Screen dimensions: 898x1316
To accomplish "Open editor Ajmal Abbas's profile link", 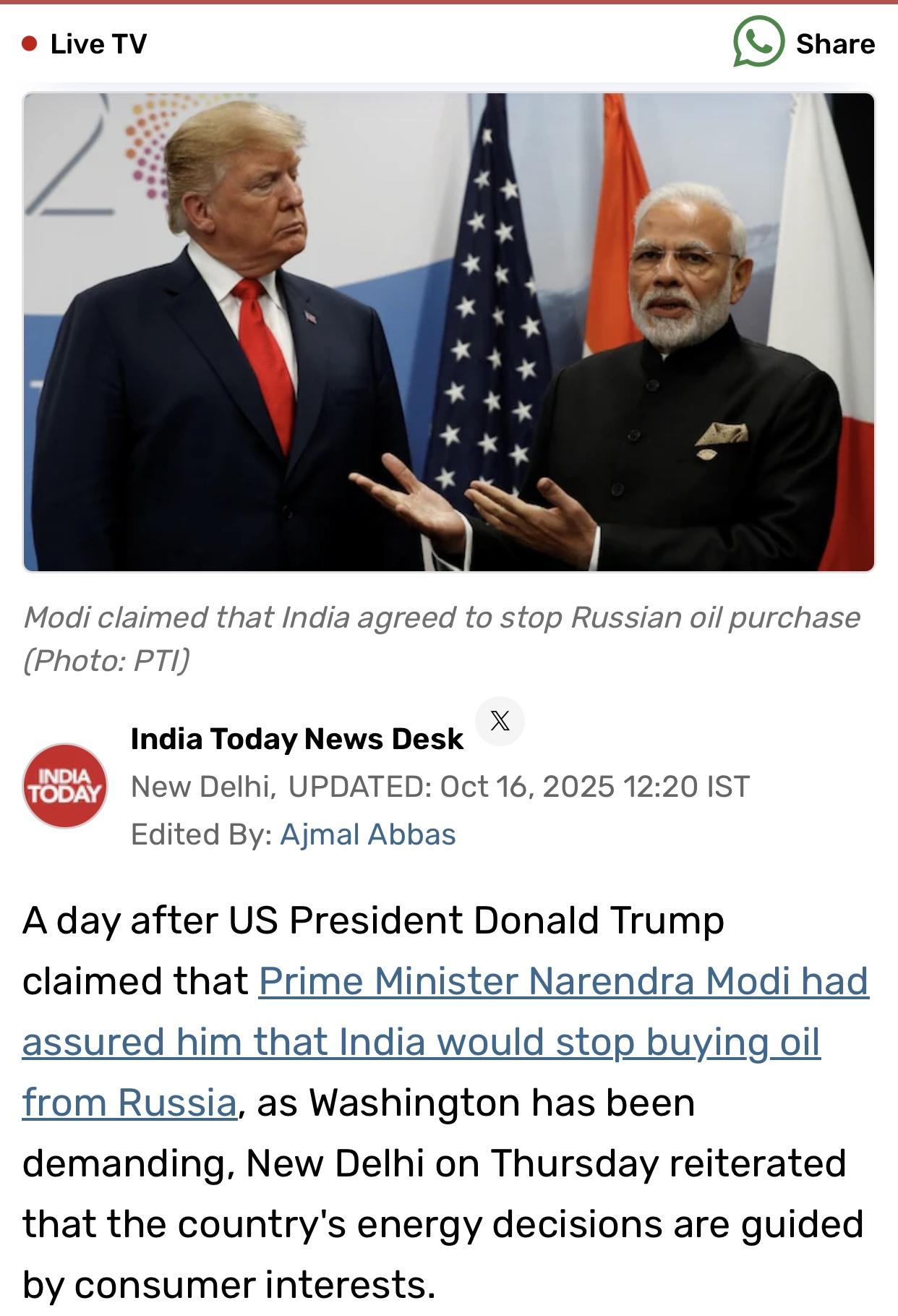I will pyautogui.click(x=368, y=834).
